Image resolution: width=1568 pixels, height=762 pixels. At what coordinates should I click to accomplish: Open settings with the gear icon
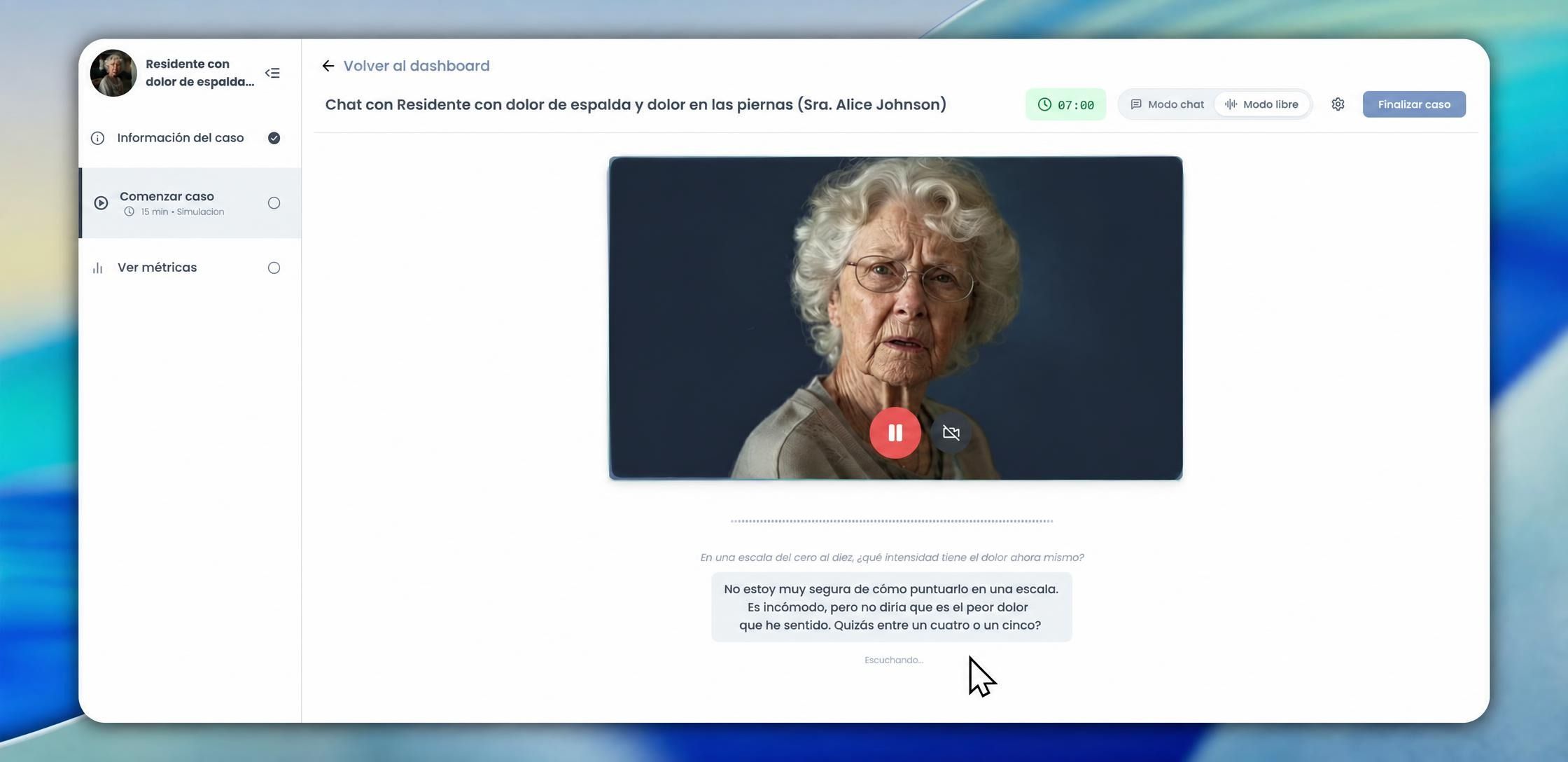[1338, 104]
